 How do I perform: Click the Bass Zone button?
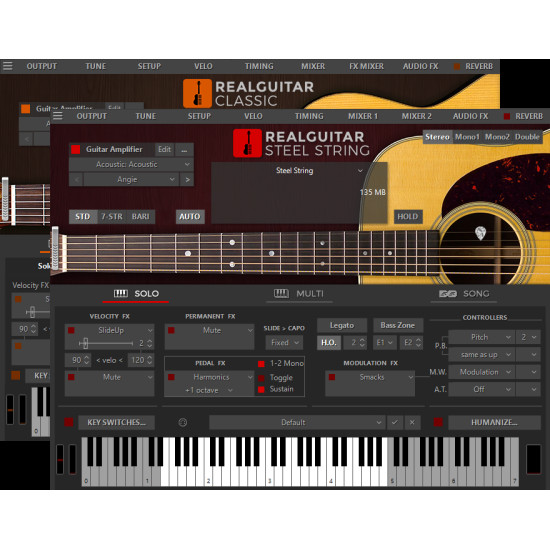pyautogui.click(x=398, y=326)
